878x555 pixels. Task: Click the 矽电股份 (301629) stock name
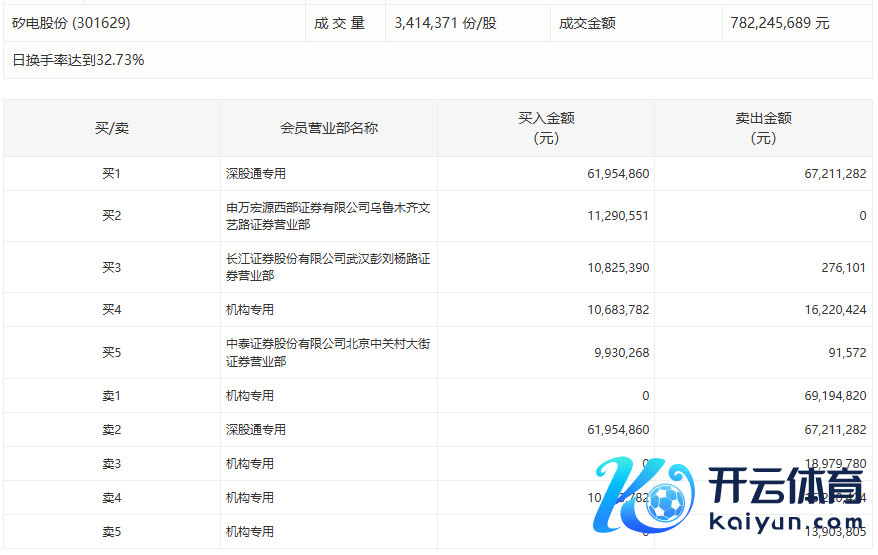[71, 22]
